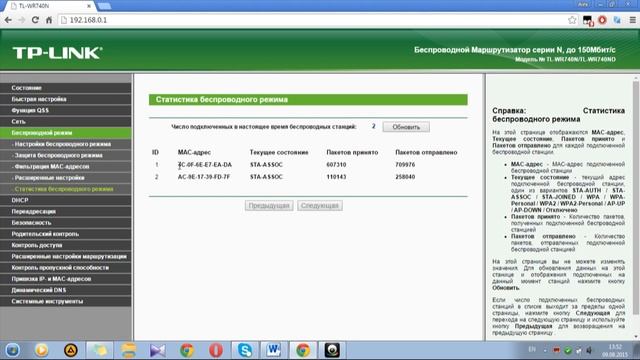Open a new browser tab
640x360 pixels.
point(104,6)
